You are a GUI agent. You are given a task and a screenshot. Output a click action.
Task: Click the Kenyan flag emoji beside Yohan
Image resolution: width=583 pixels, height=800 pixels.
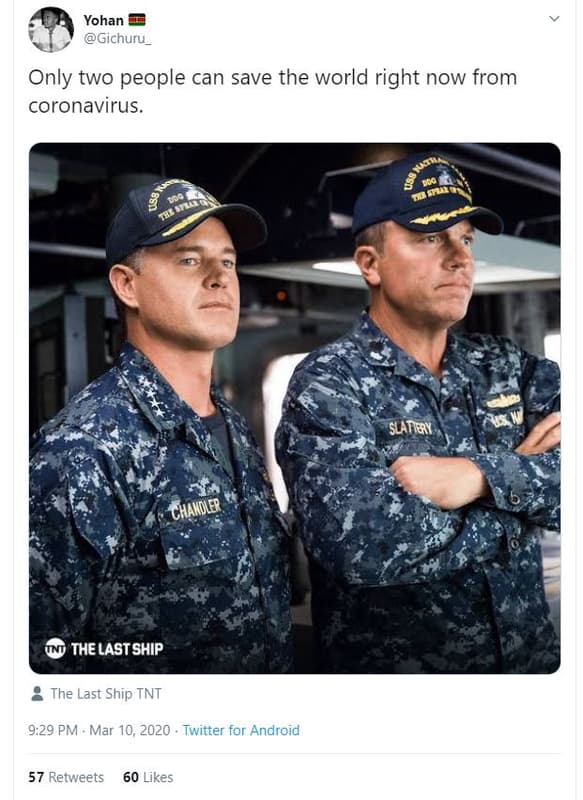(137, 20)
